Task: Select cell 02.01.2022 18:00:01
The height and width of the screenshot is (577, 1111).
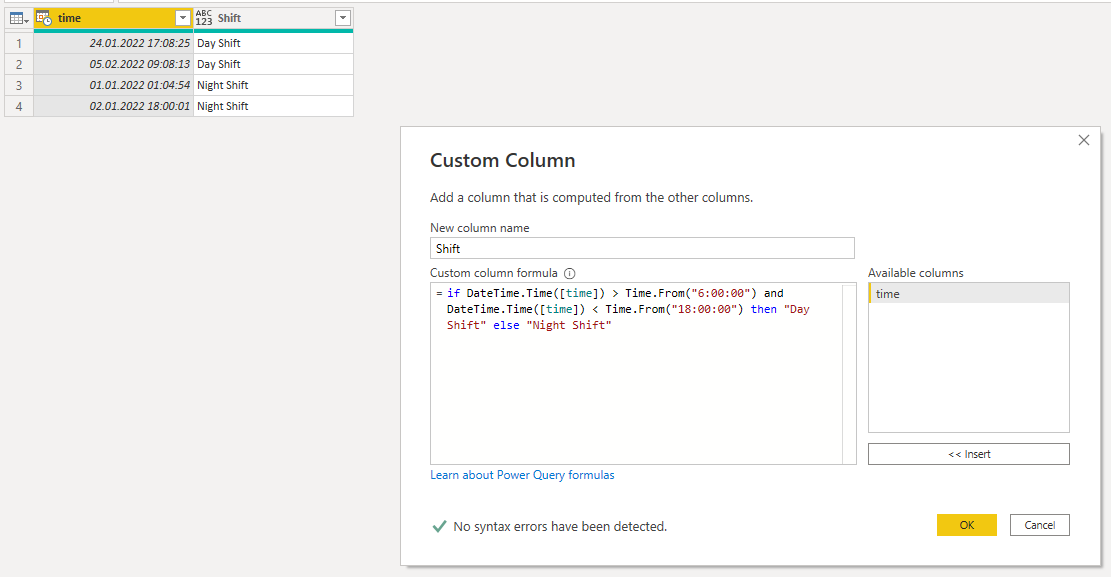Action: coord(113,106)
